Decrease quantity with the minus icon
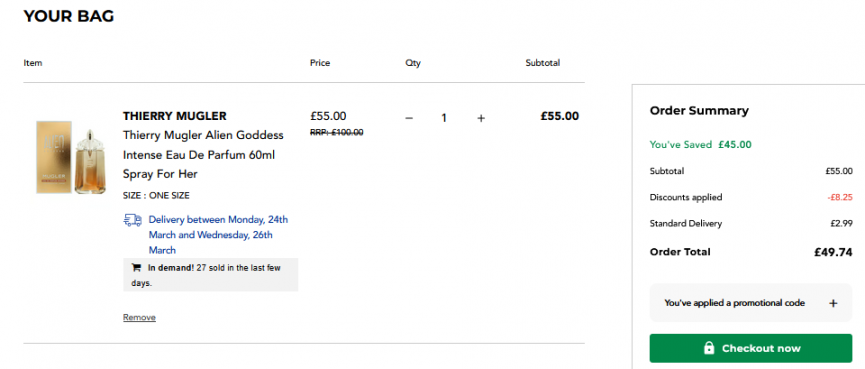 coord(409,118)
